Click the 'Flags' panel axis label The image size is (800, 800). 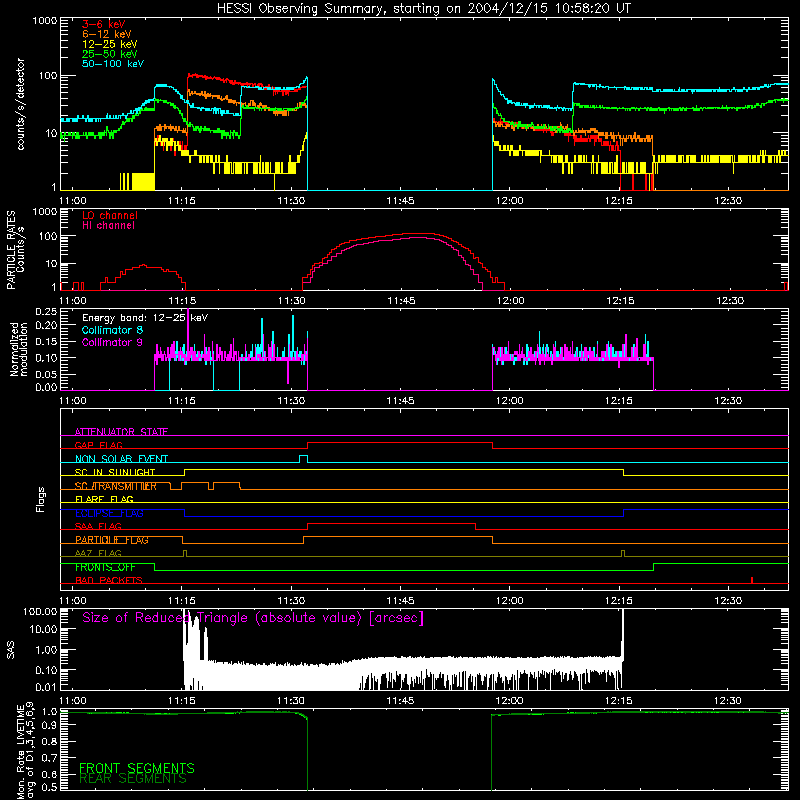tap(40, 499)
